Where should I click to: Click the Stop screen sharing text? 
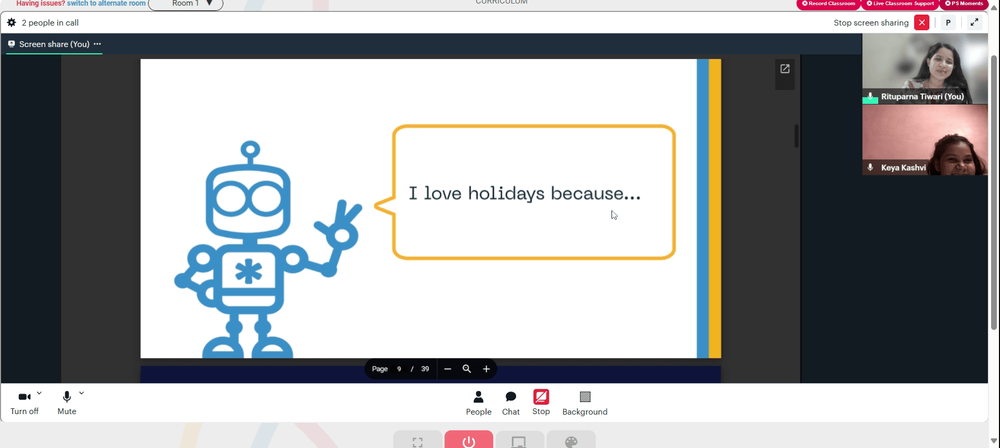point(871,23)
